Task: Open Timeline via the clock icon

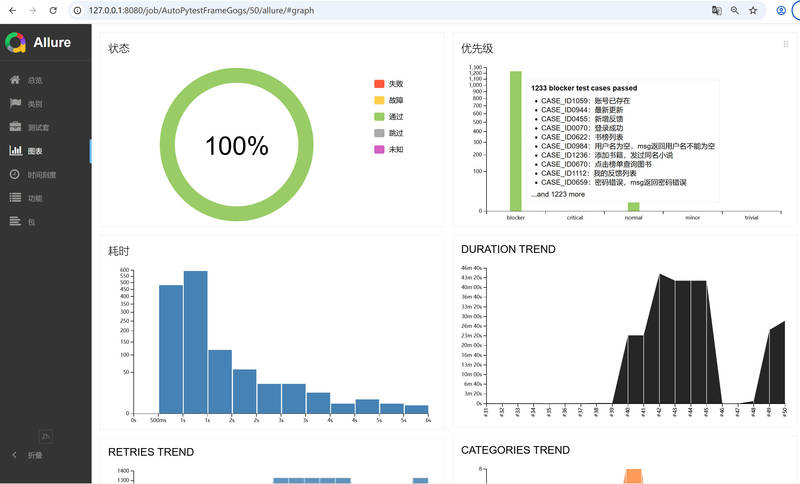Action: tap(15, 174)
